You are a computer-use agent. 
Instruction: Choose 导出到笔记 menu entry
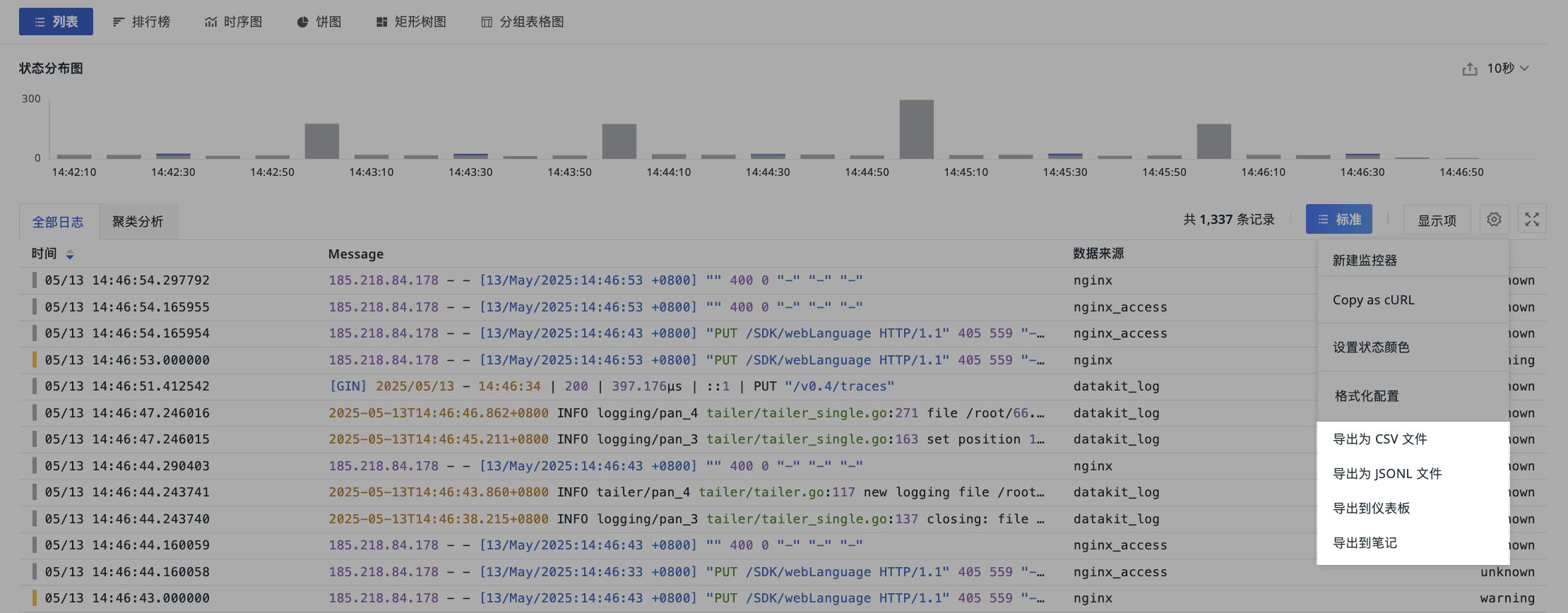coord(1413,543)
